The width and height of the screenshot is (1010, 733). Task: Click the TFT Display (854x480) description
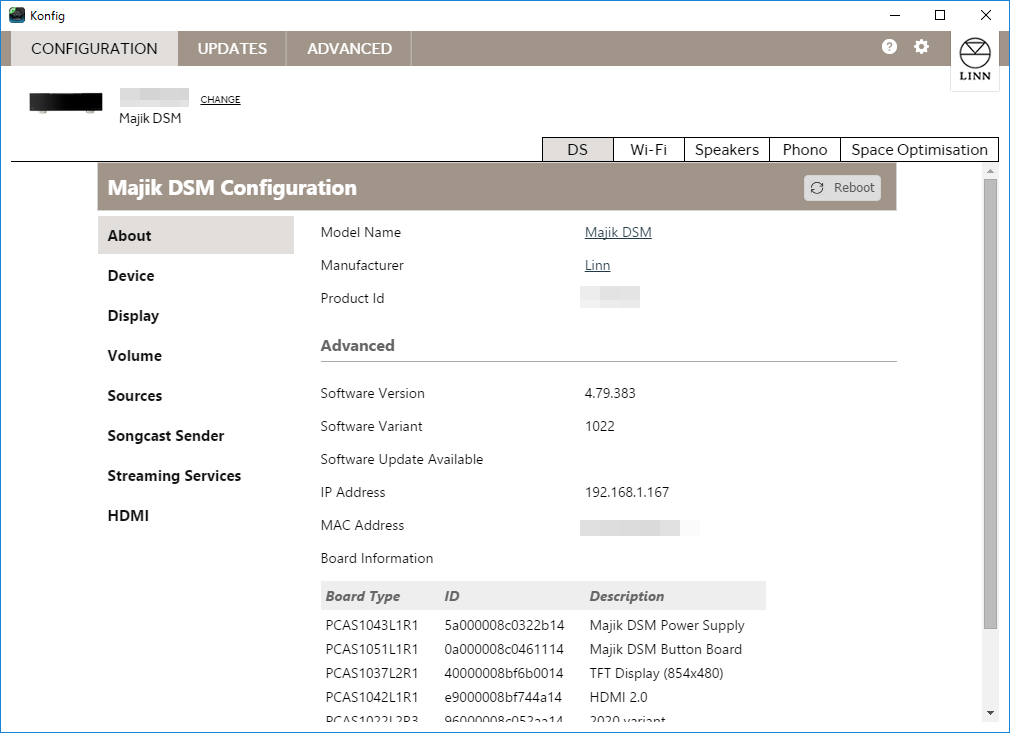(x=656, y=674)
